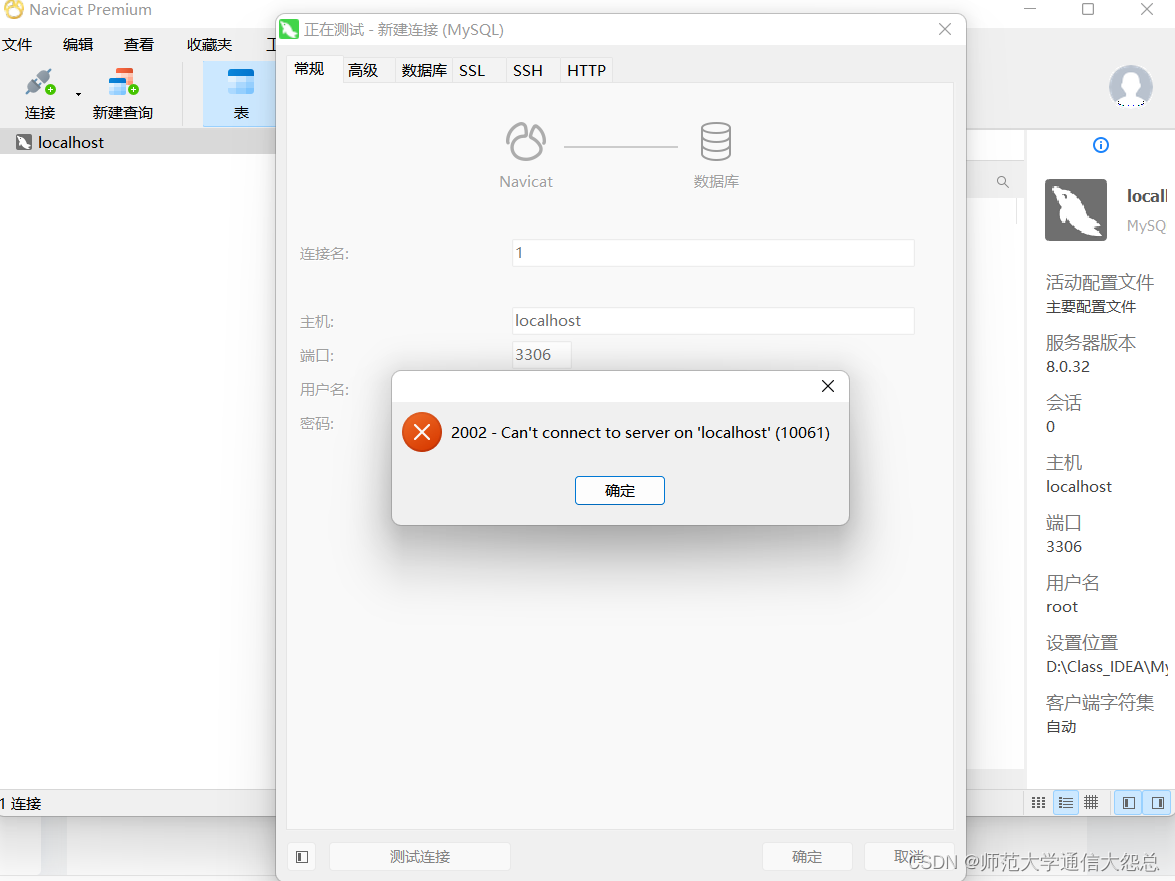
Task: Click the 3306 port value in info panel
Action: (1064, 547)
